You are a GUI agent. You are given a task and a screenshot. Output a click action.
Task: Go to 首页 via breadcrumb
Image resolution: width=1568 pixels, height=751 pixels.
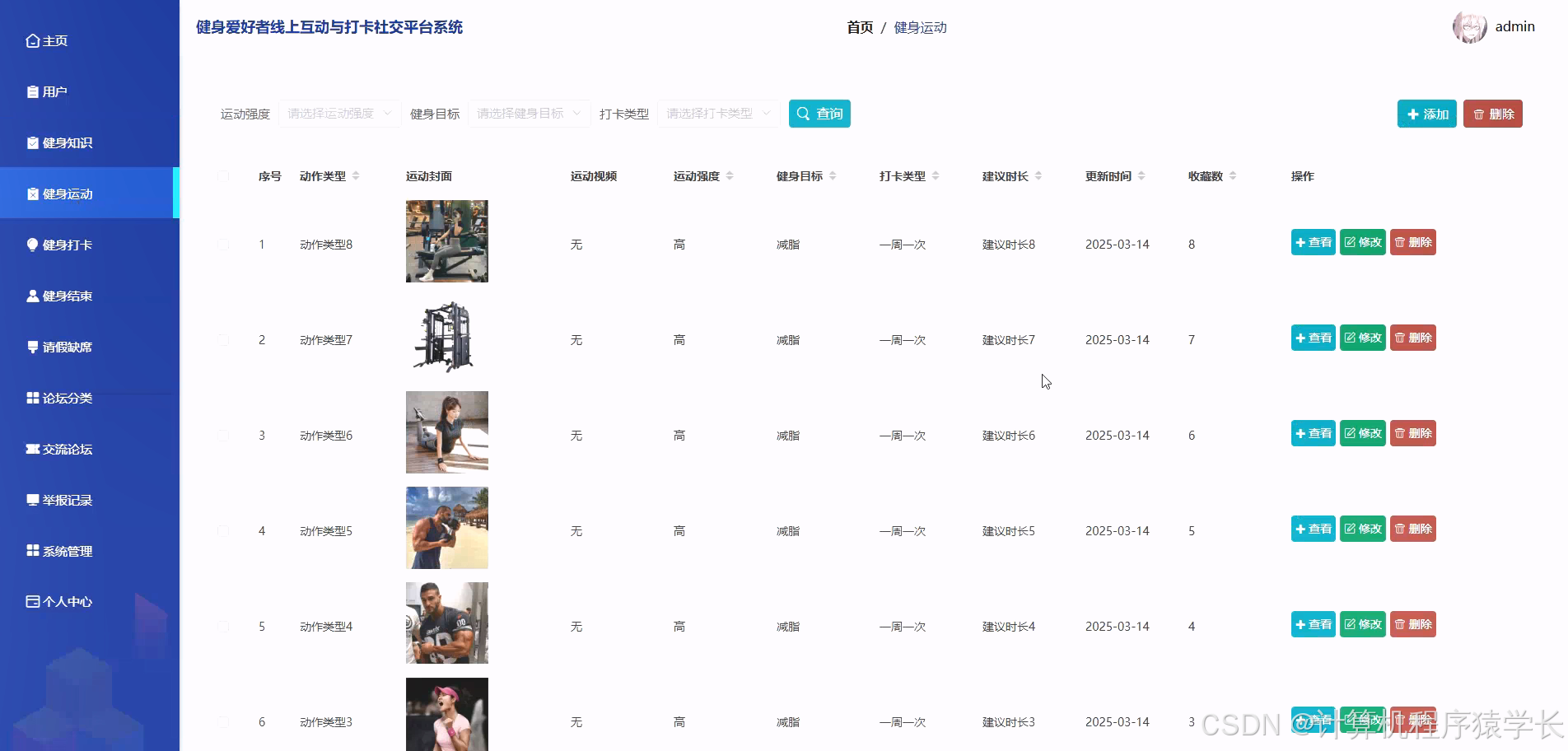pos(860,27)
